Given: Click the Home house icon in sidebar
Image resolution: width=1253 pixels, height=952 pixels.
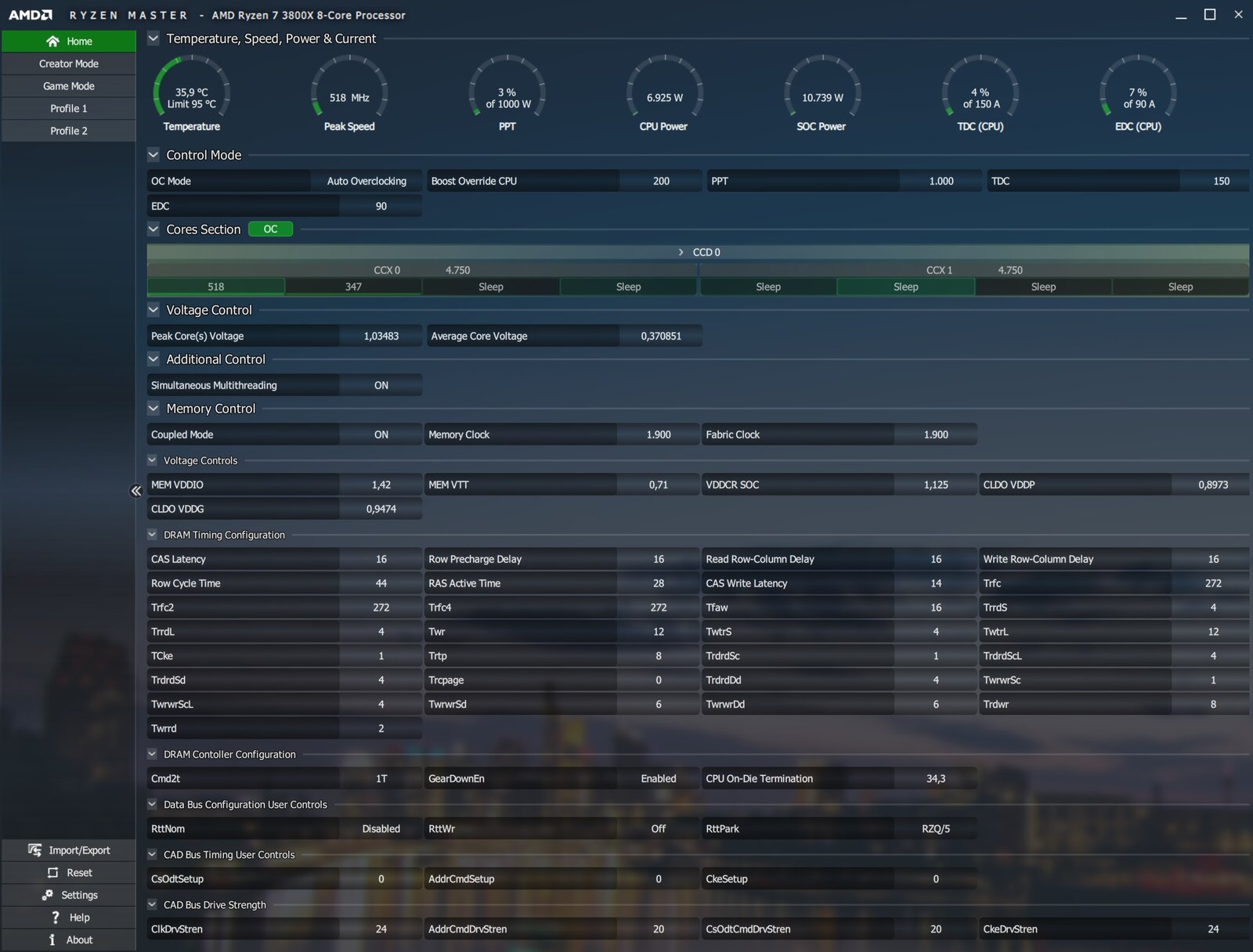Looking at the screenshot, I should click(x=52, y=41).
